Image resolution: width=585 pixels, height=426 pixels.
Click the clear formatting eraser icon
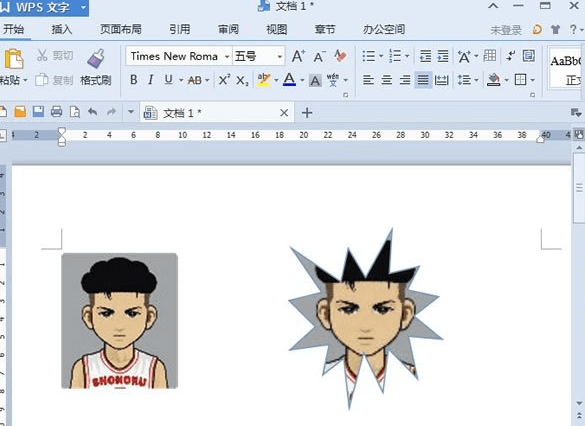click(x=340, y=56)
